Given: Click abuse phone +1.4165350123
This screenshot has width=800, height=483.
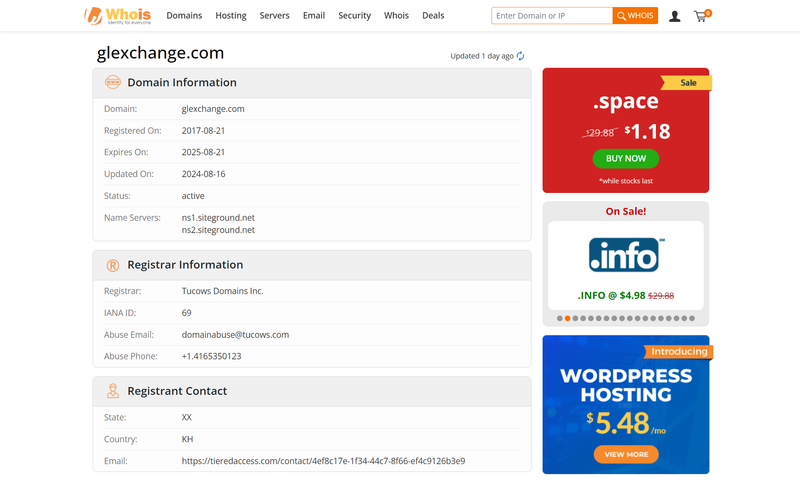Looking at the screenshot, I should 211,357.
